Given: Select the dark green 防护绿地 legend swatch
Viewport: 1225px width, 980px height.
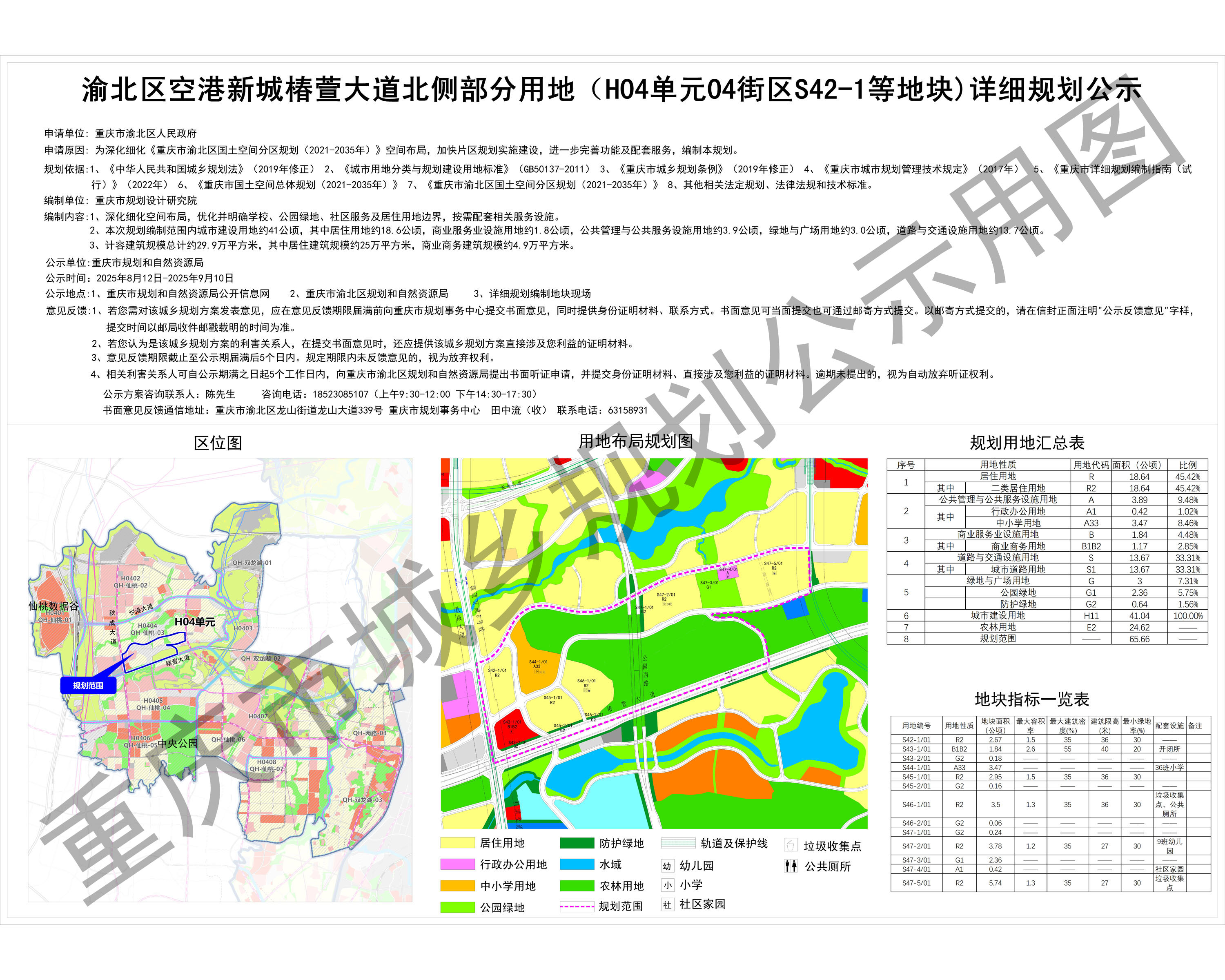Looking at the screenshot, I should (577, 843).
